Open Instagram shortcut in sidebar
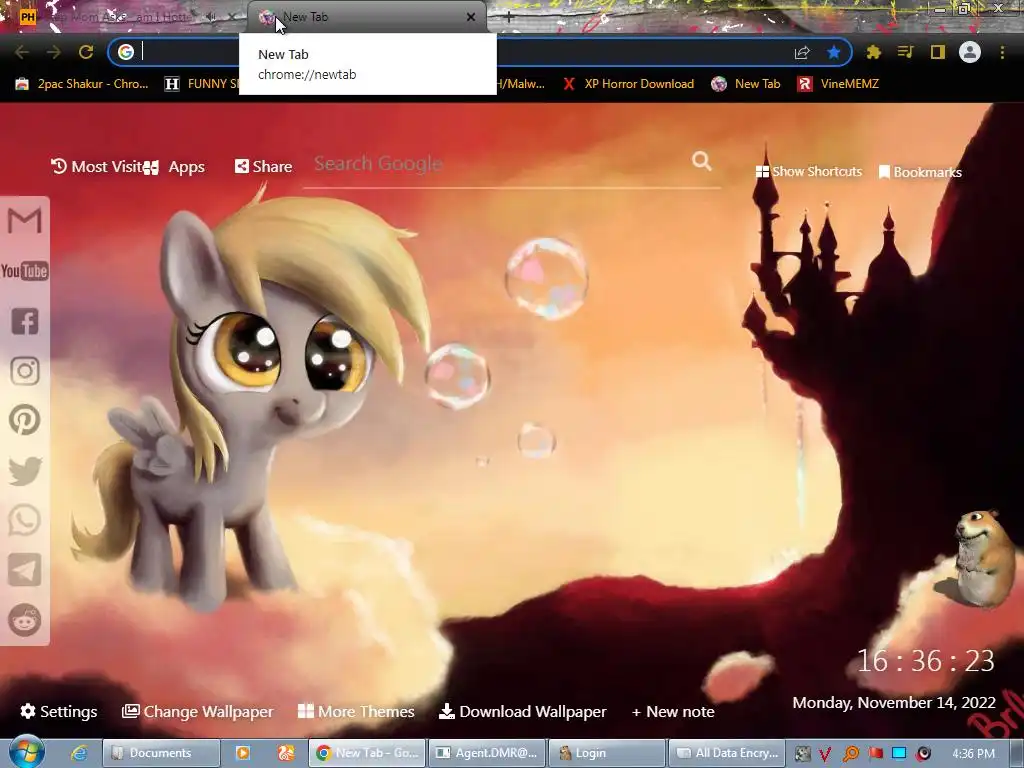This screenshot has width=1024, height=768. coord(25,371)
